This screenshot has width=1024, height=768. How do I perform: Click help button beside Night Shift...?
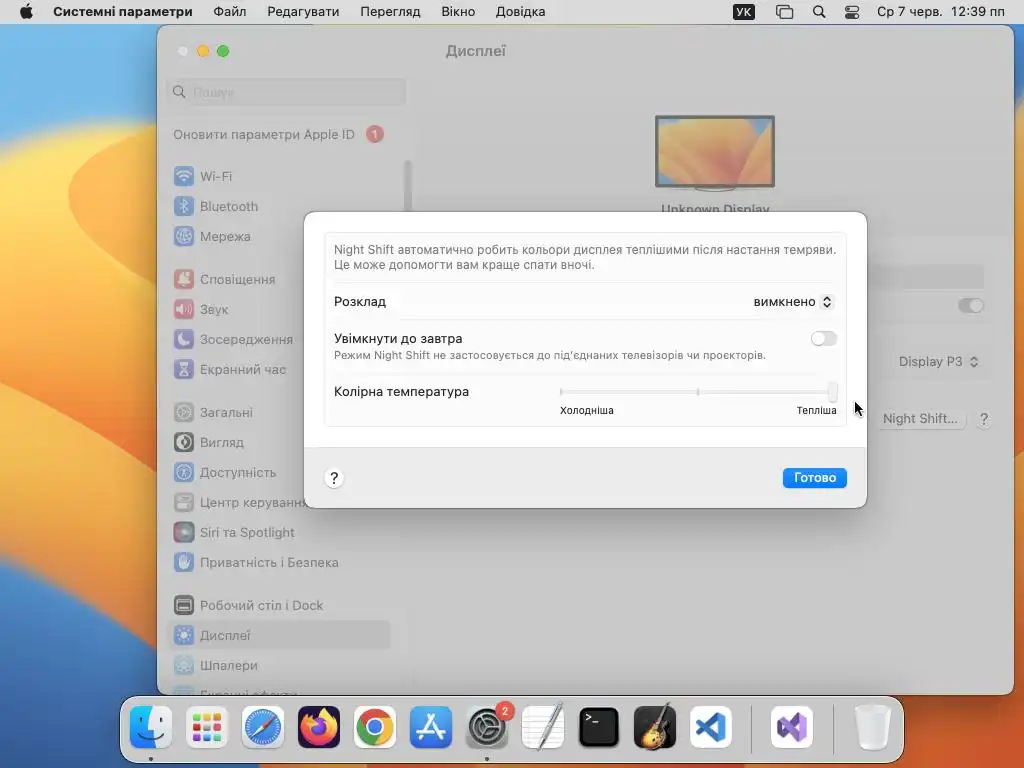[x=984, y=419]
